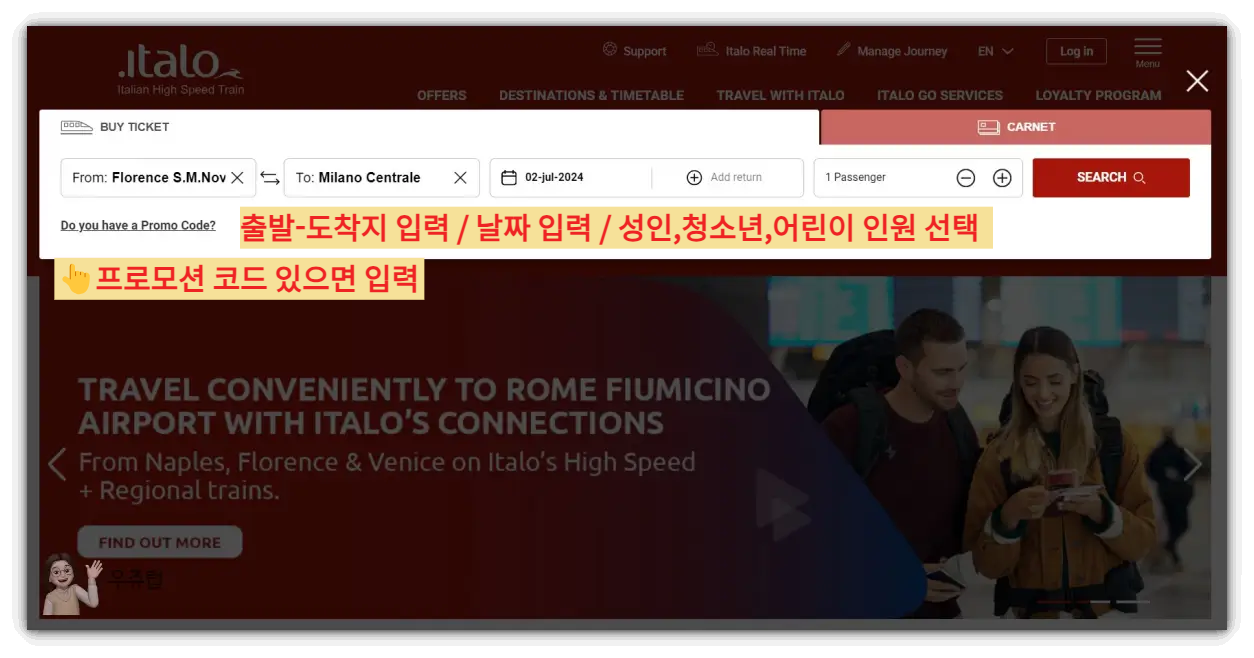Close the booking overlay with X

pyautogui.click(x=1197, y=81)
